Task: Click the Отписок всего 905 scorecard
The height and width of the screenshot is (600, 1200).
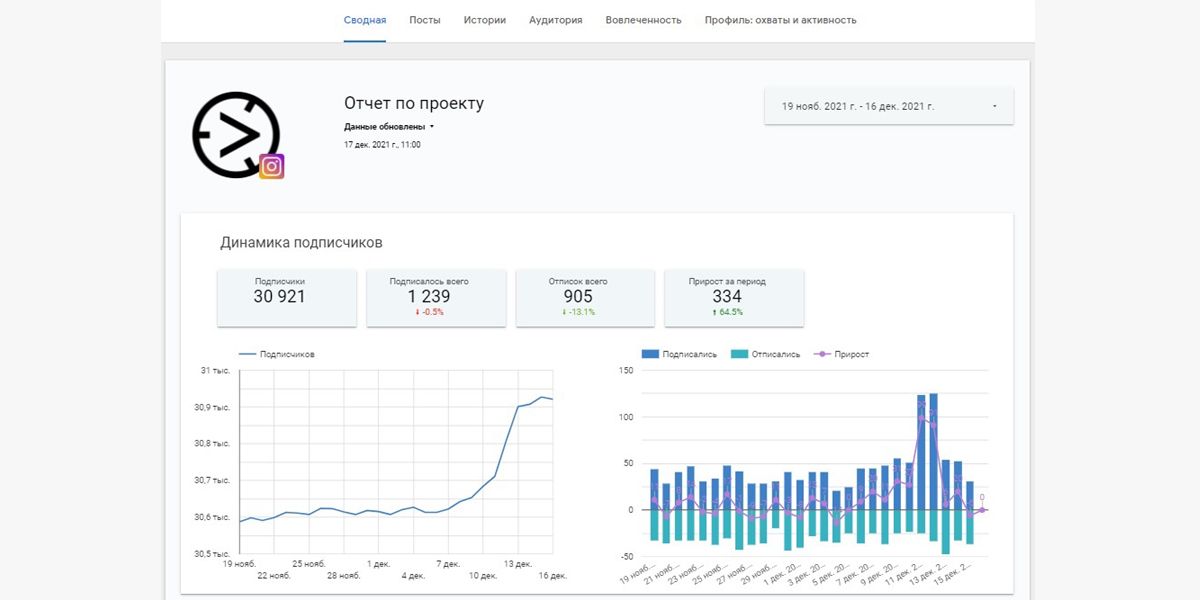Action: [x=578, y=296]
